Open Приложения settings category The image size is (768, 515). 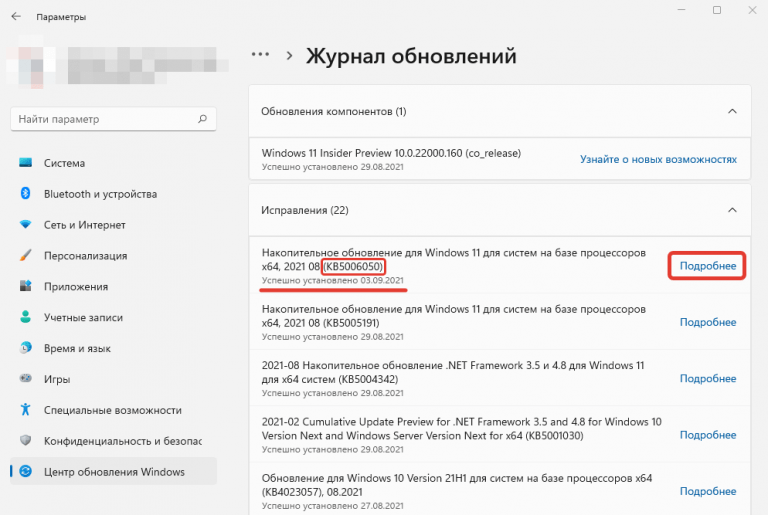point(113,286)
